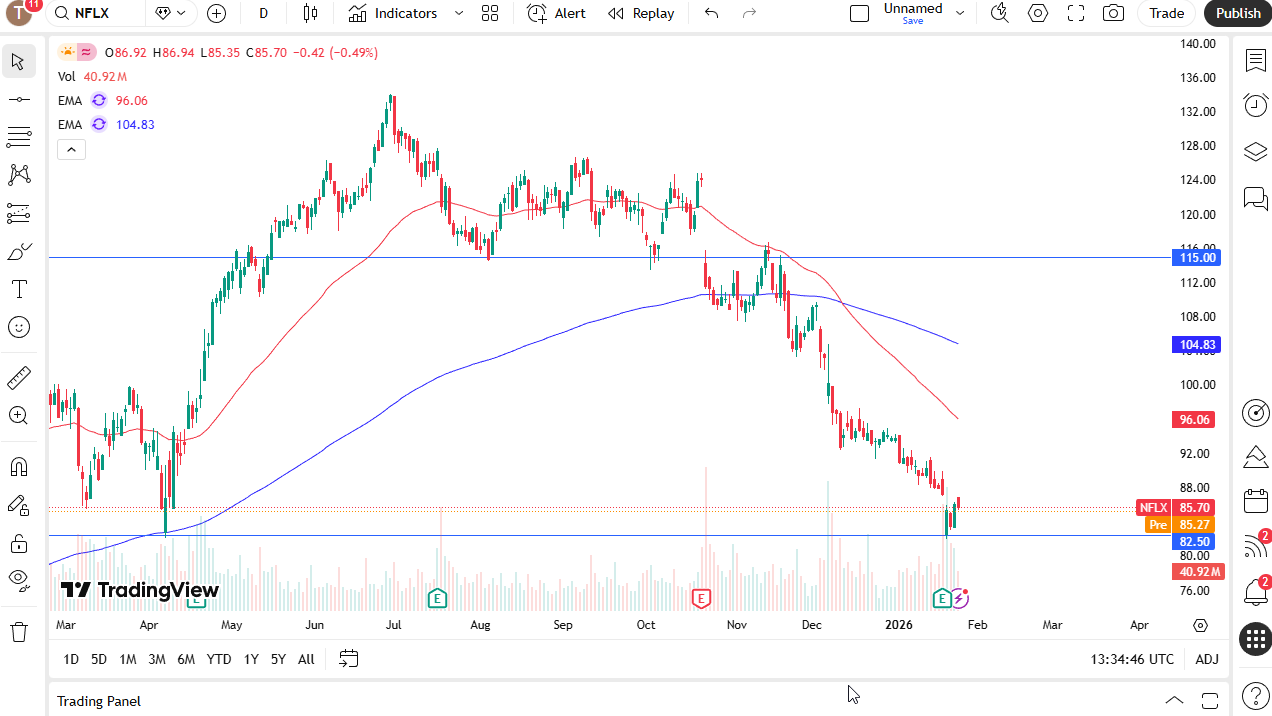Set range to 1D
This screenshot has width=1272, height=716.
tap(71, 659)
